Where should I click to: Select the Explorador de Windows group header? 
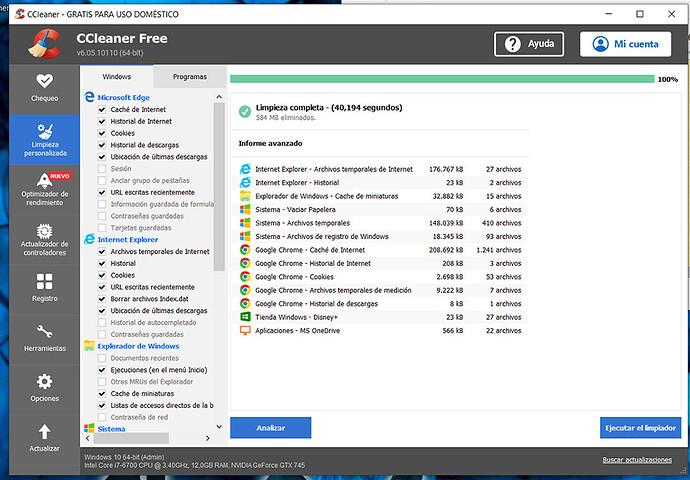point(138,346)
